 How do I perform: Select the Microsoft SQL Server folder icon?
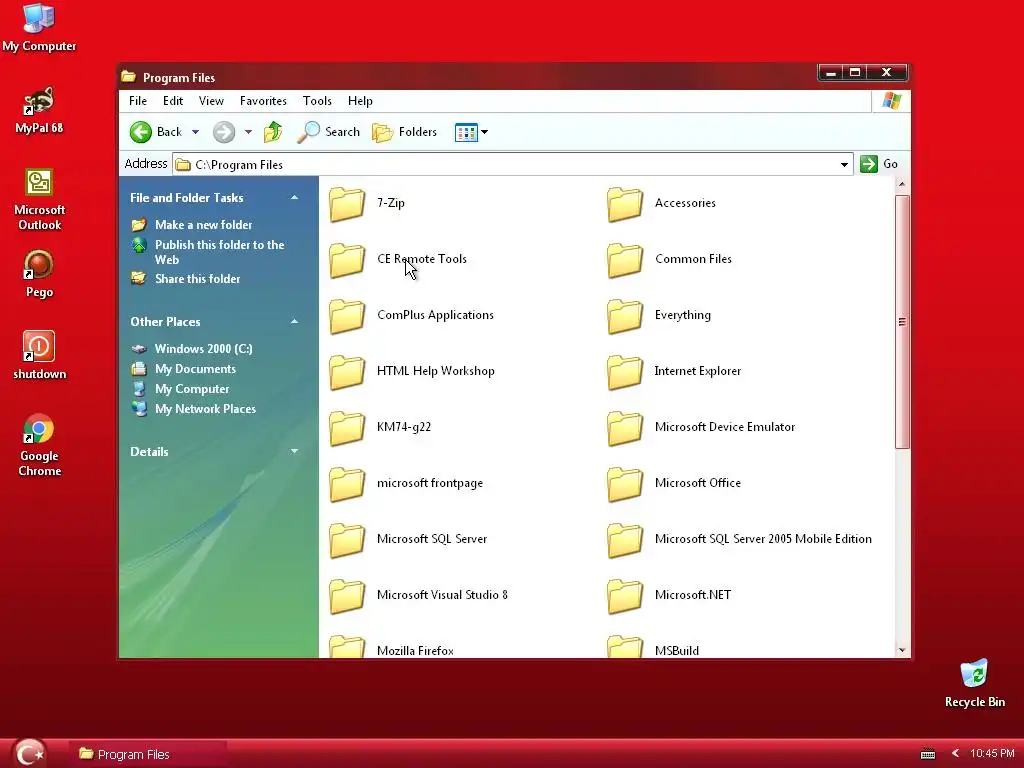tap(347, 541)
